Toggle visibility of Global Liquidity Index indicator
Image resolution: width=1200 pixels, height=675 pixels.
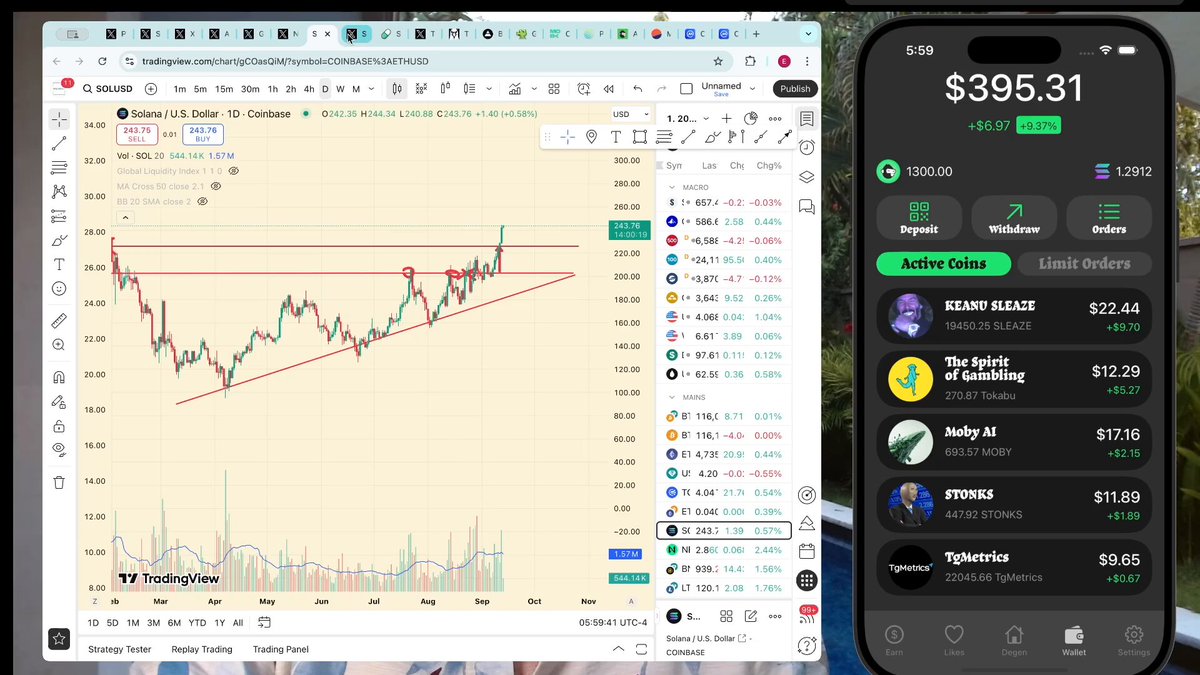coord(232,171)
